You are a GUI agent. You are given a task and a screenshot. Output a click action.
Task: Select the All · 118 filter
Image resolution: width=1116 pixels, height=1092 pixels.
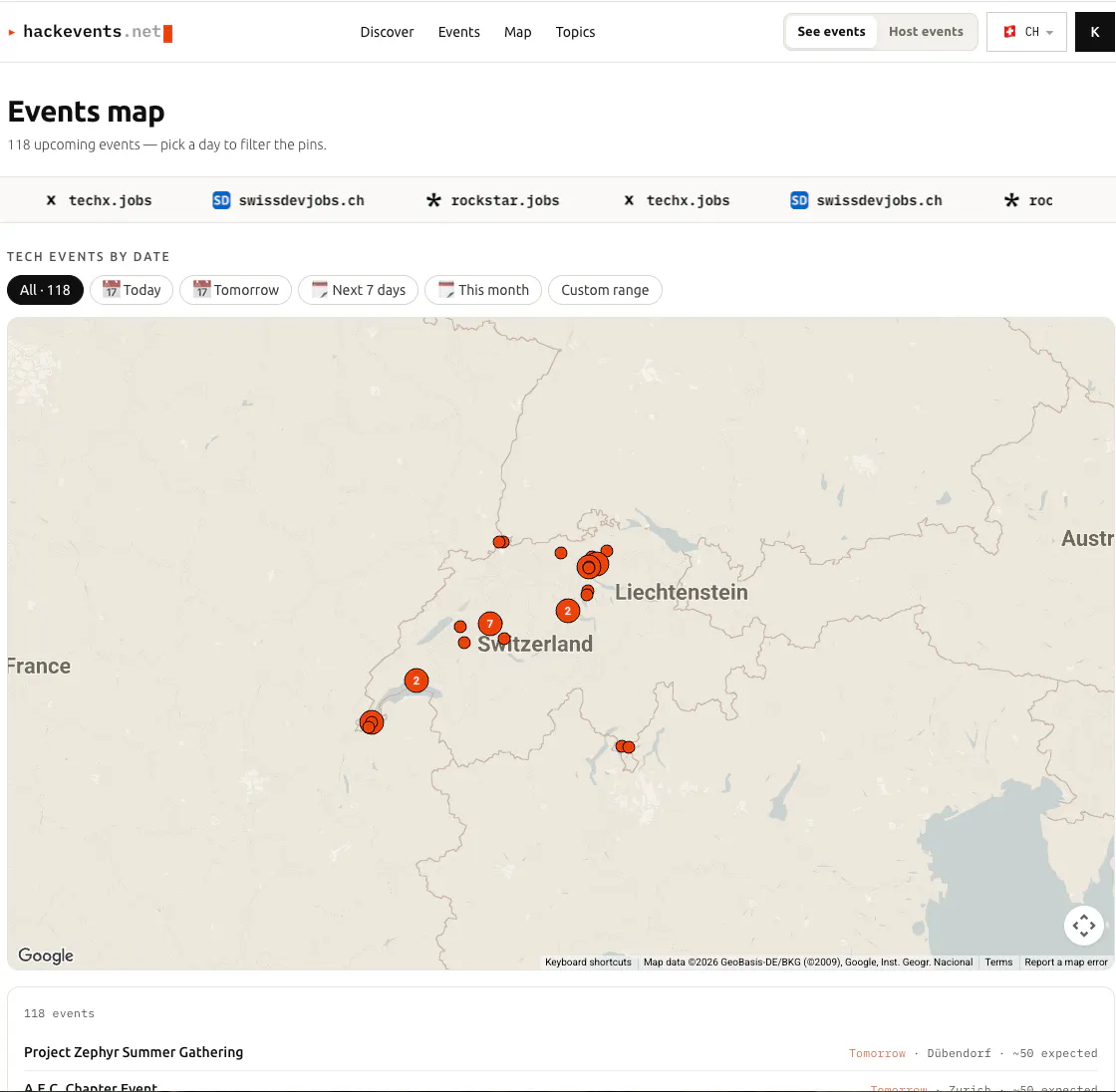tap(45, 290)
